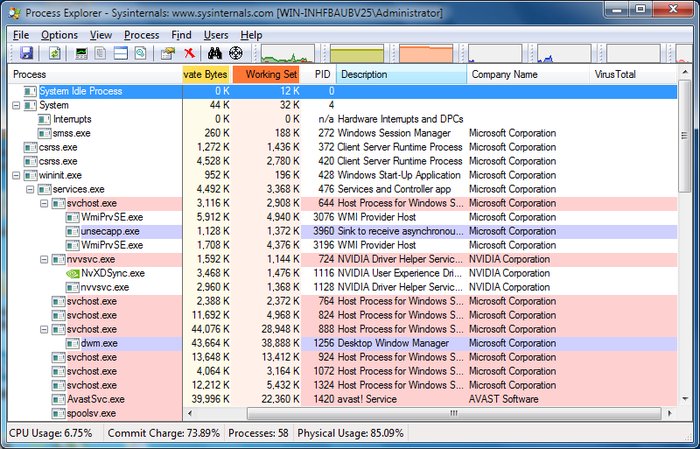The width and height of the screenshot is (700, 449).
Task: Toggle lower pane window icon
Action: click(x=121, y=54)
